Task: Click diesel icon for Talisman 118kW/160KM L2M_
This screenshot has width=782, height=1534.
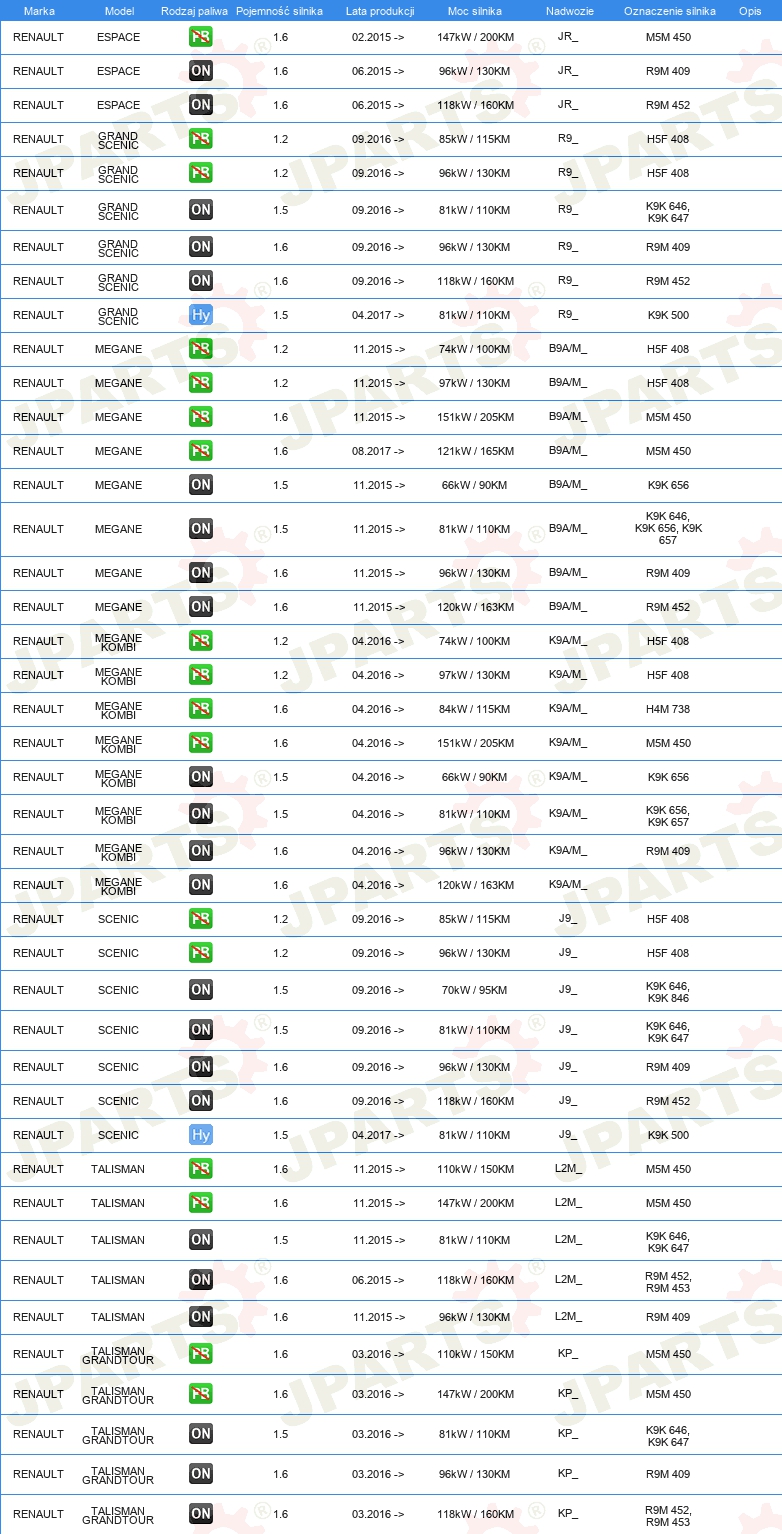Action: click(201, 1280)
